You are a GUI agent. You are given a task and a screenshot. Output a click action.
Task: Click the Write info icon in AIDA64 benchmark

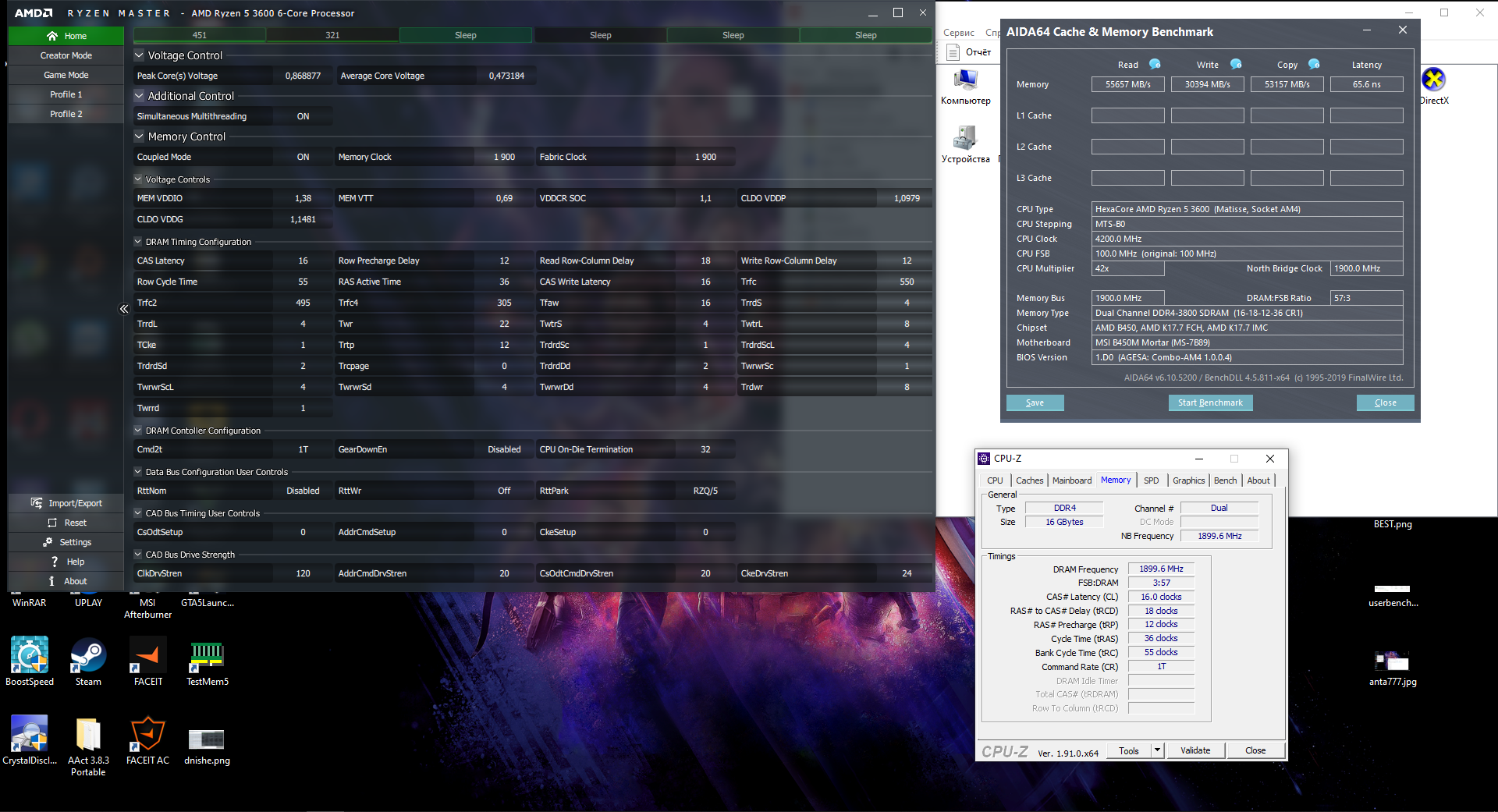[1236, 64]
